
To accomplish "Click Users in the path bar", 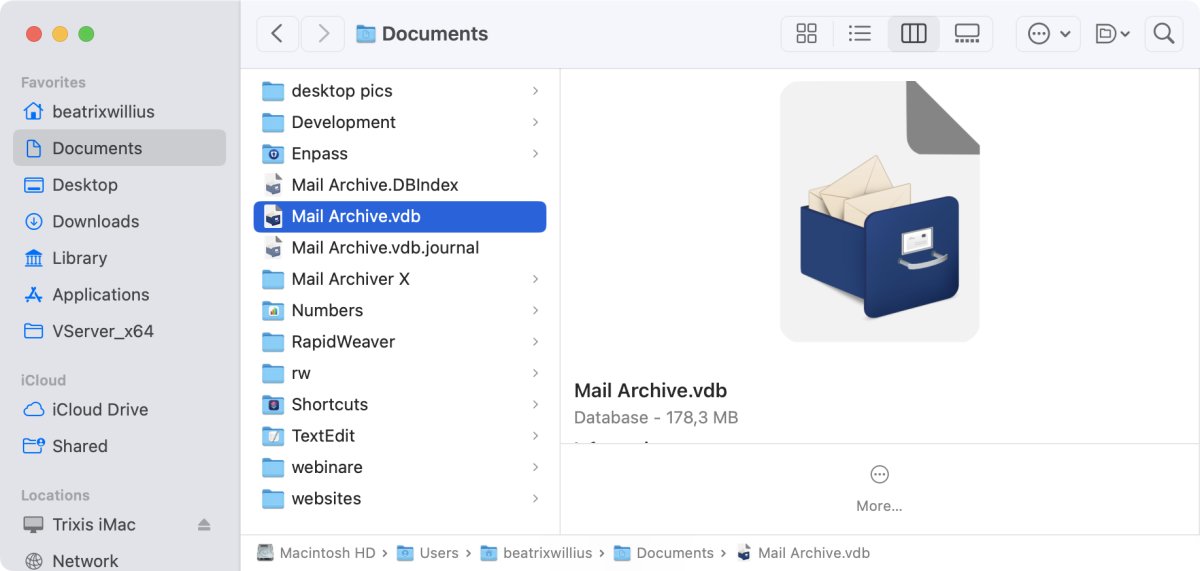I will [428, 553].
